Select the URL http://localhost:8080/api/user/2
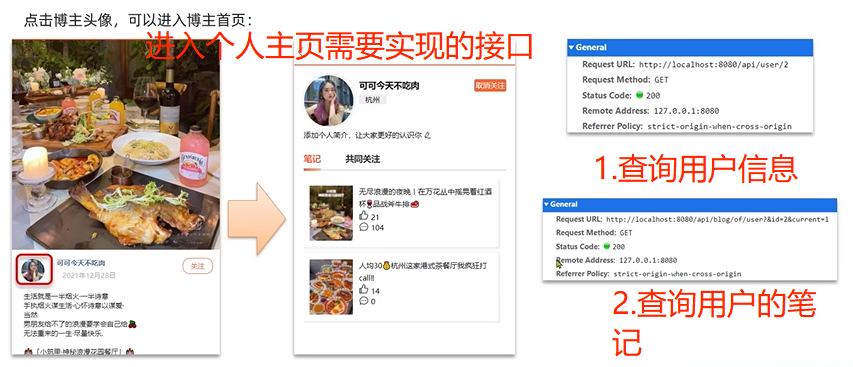This screenshot has height=367, width=853. coord(713,64)
